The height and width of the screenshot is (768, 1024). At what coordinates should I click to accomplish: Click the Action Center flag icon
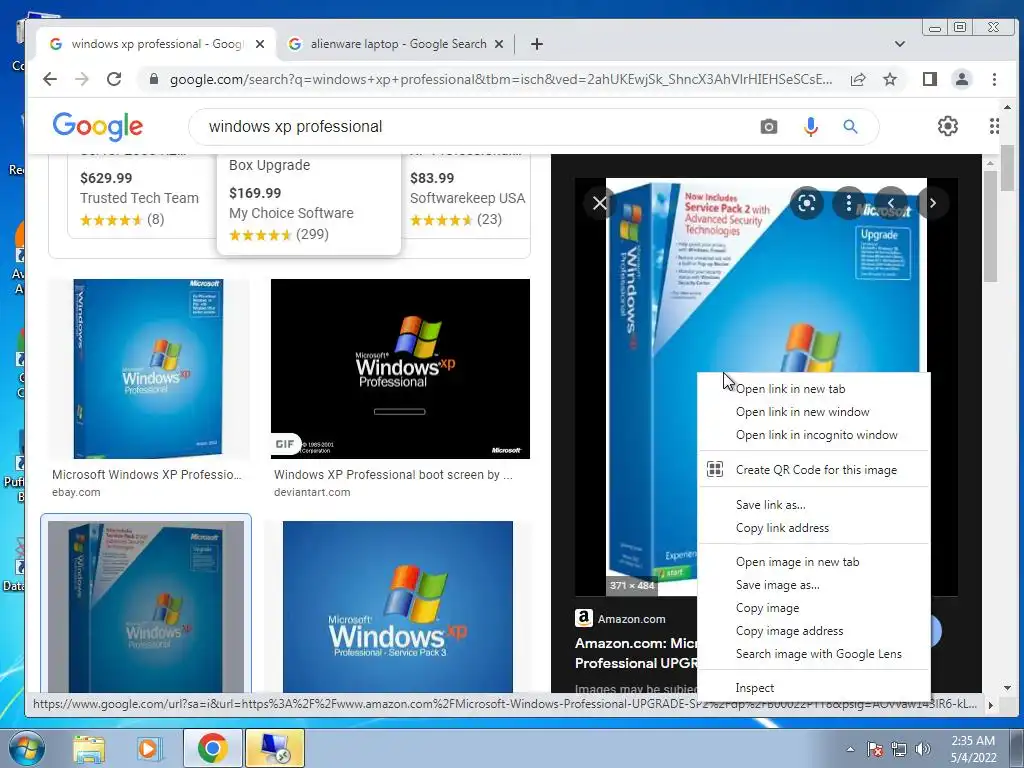tap(875, 749)
